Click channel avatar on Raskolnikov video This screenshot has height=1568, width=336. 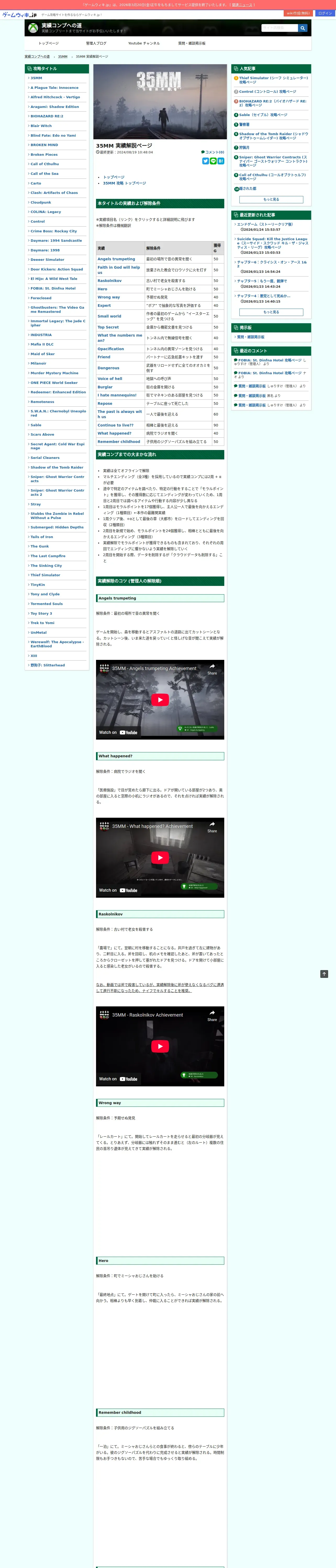click(x=104, y=1015)
